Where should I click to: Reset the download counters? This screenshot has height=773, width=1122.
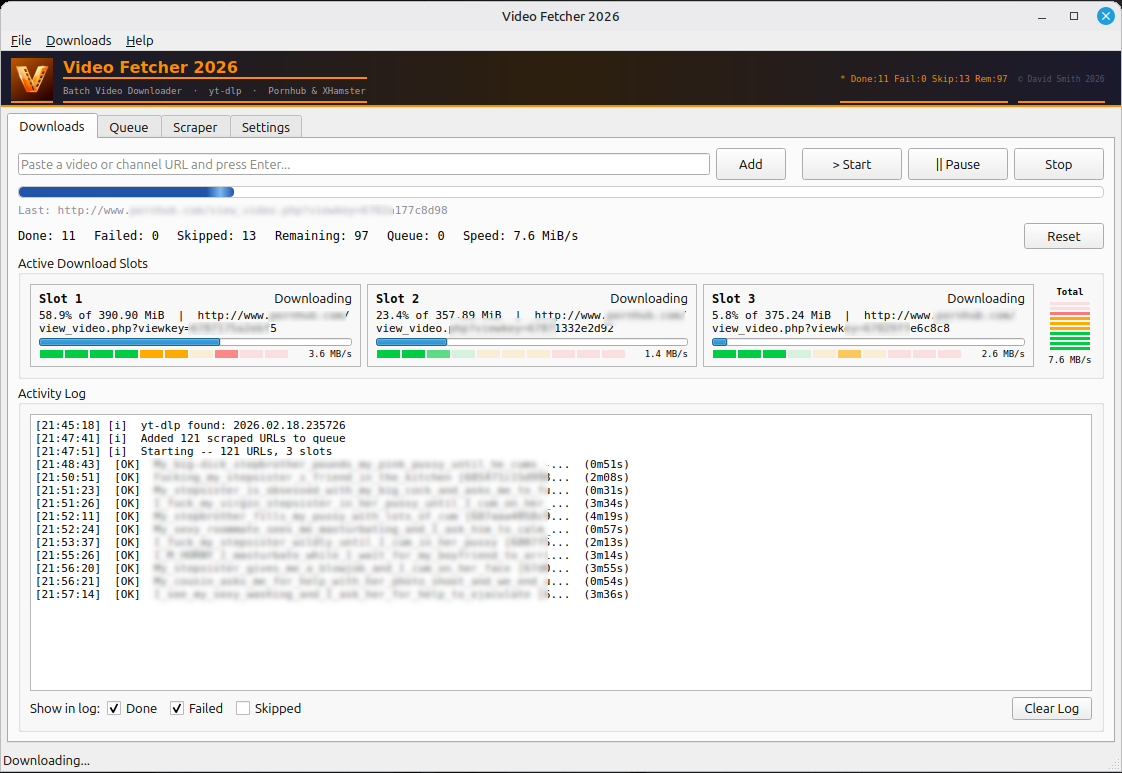[1063, 236]
